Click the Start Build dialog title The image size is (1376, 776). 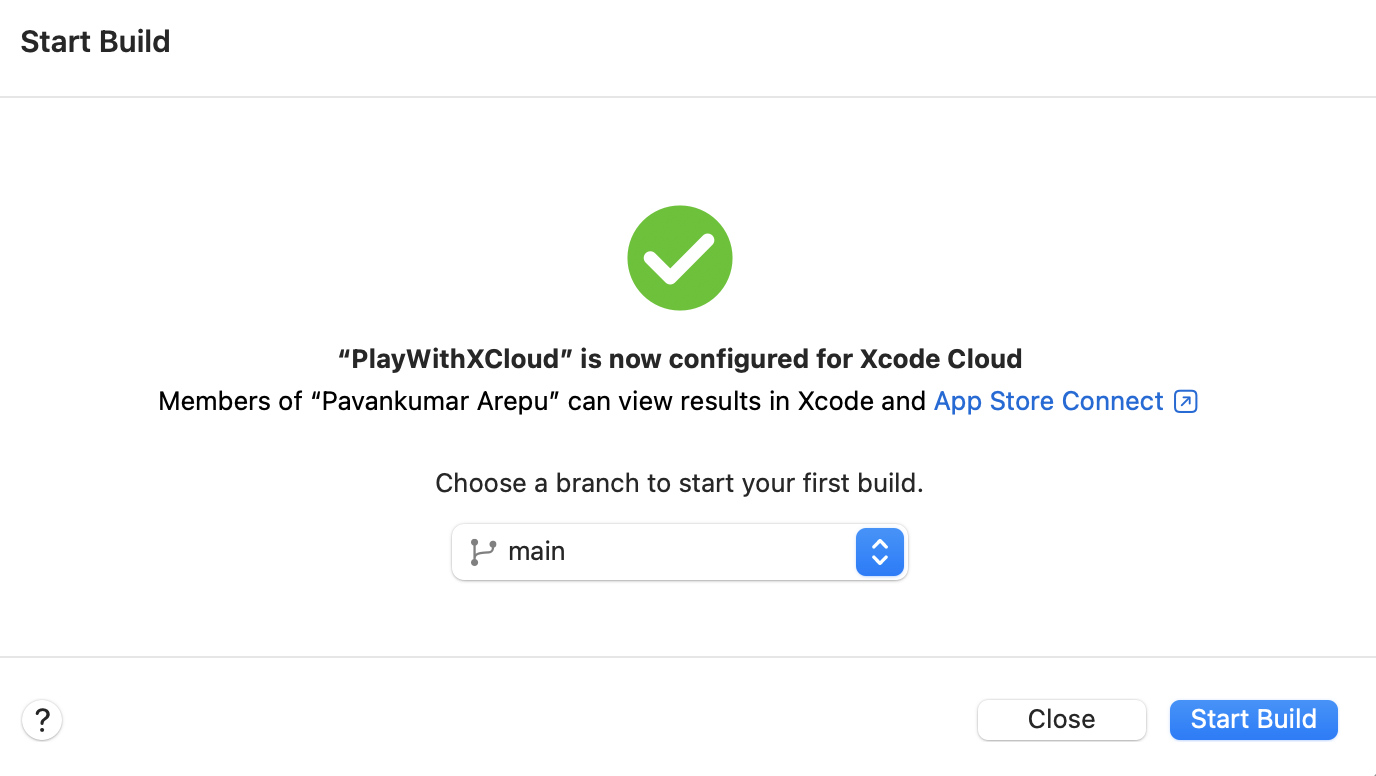(x=95, y=41)
